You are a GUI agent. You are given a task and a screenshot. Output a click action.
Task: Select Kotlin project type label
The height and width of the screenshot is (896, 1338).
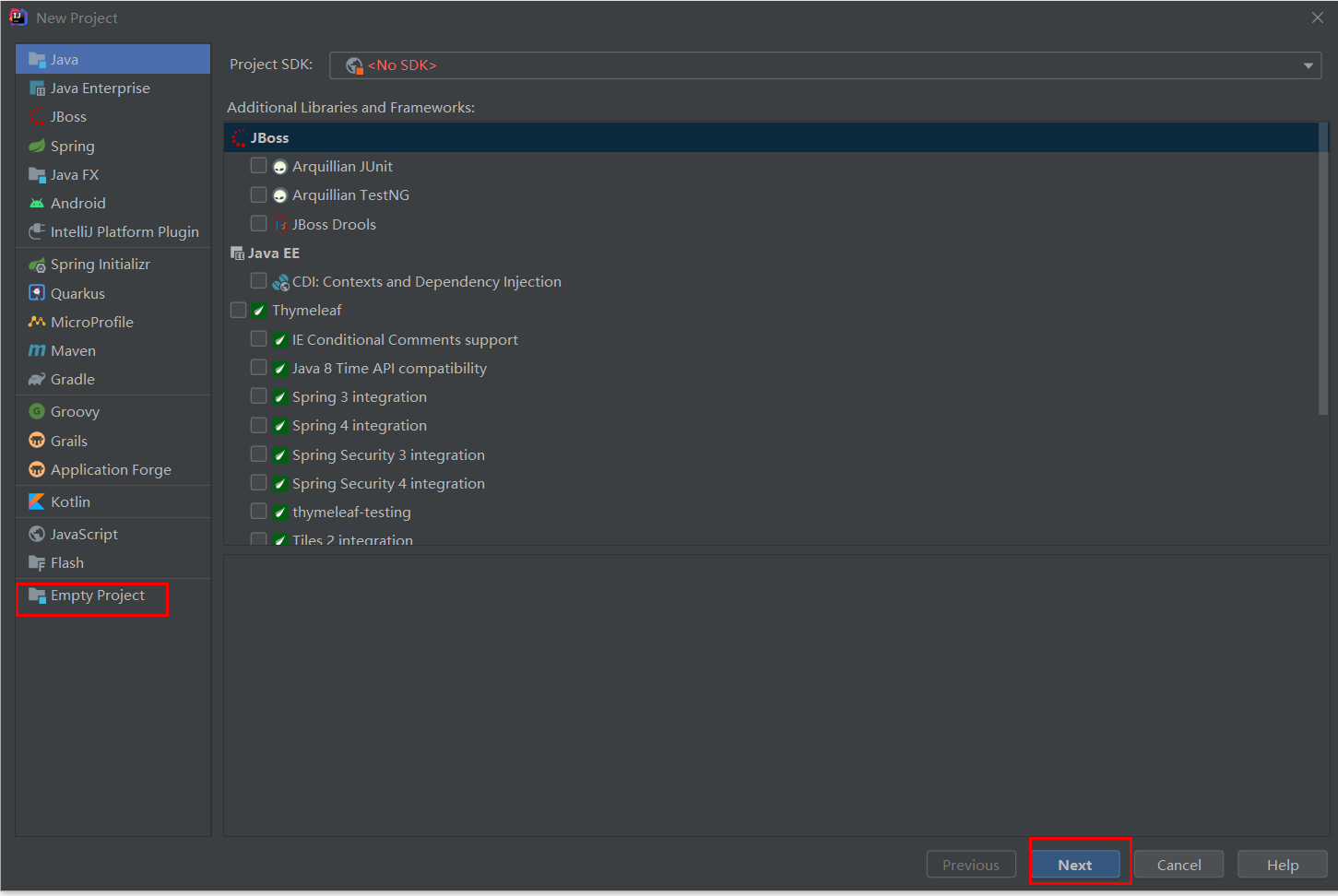(x=70, y=502)
